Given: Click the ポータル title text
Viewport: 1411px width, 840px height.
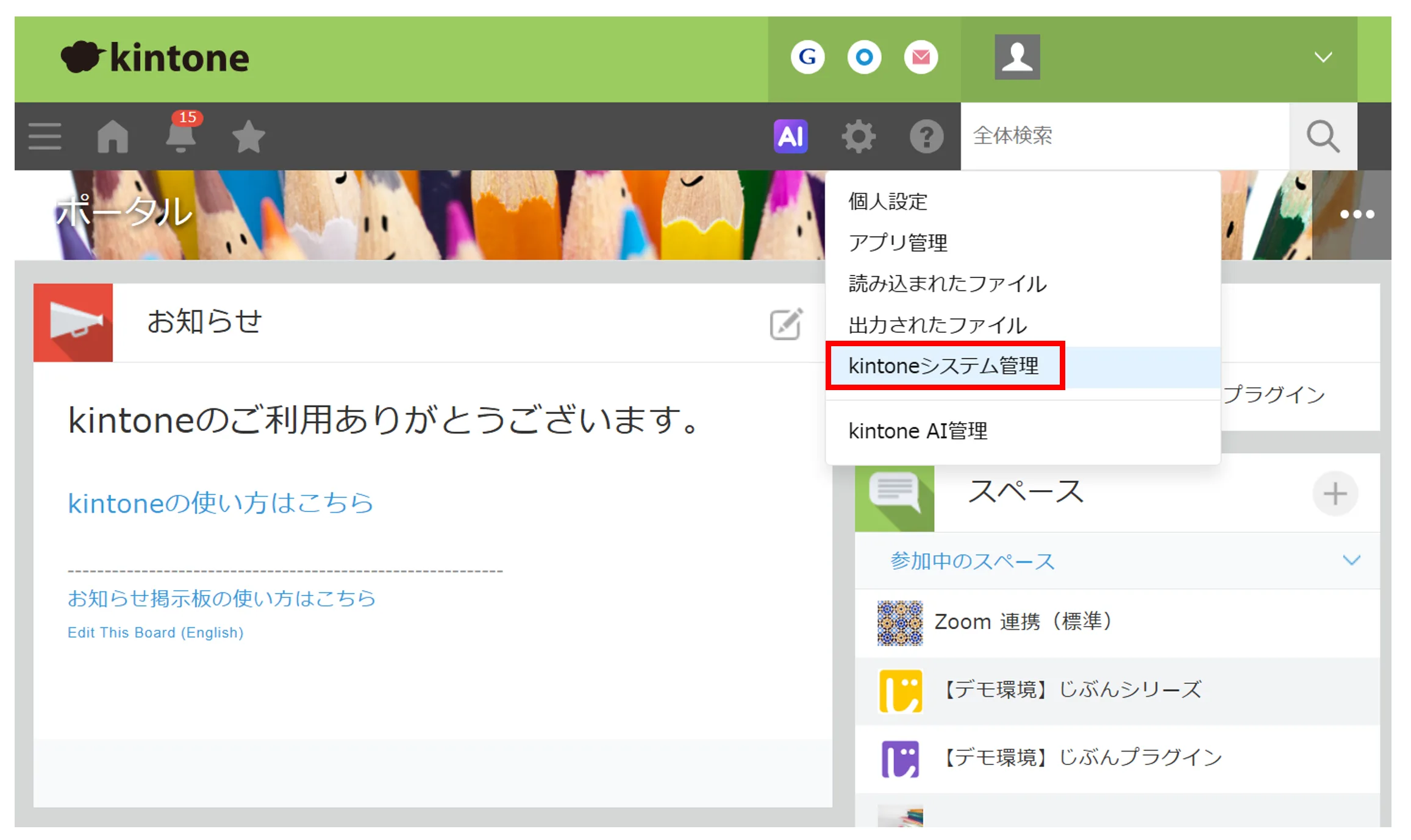Looking at the screenshot, I should point(124,211).
